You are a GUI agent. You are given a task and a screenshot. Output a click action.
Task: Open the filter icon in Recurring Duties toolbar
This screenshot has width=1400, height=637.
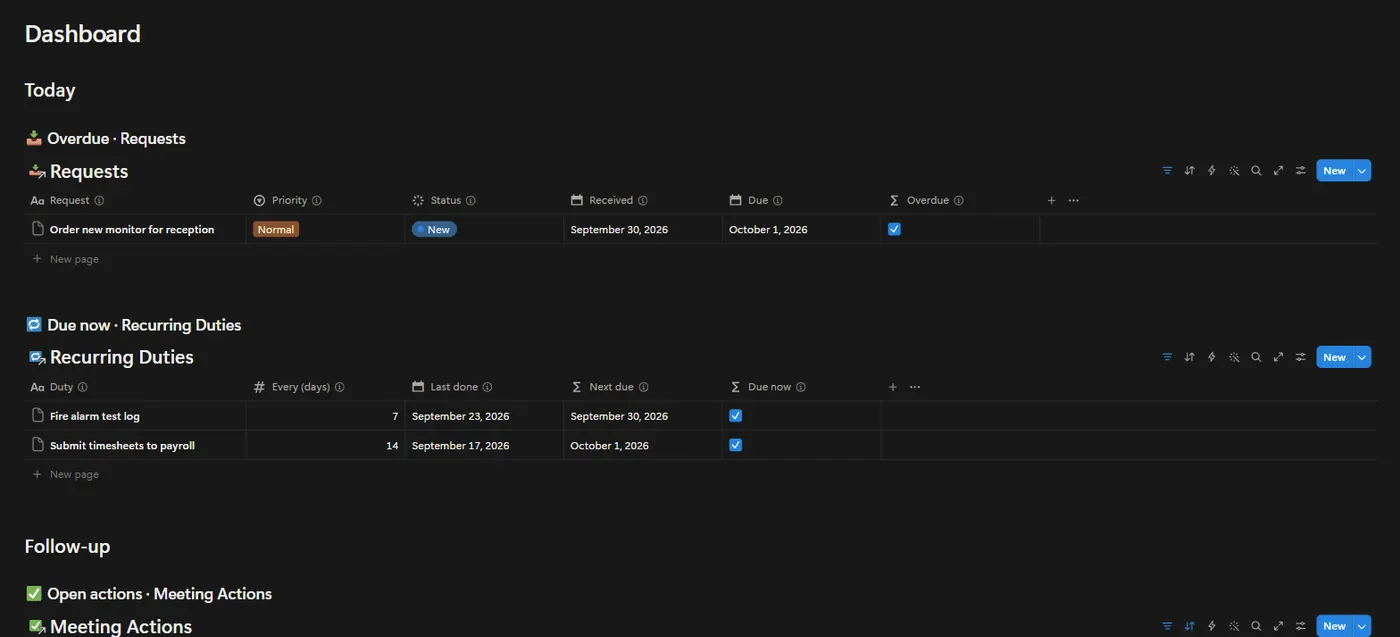pyautogui.click(x=1167, y=357)
